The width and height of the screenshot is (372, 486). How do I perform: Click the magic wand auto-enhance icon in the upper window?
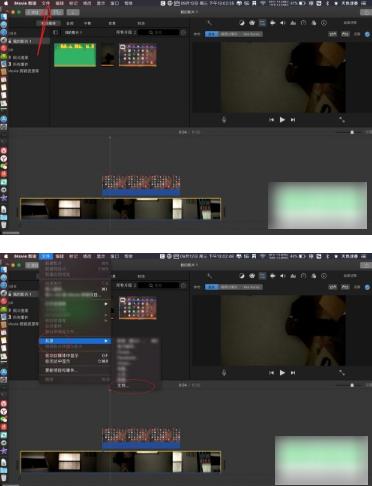pos(210,23)
